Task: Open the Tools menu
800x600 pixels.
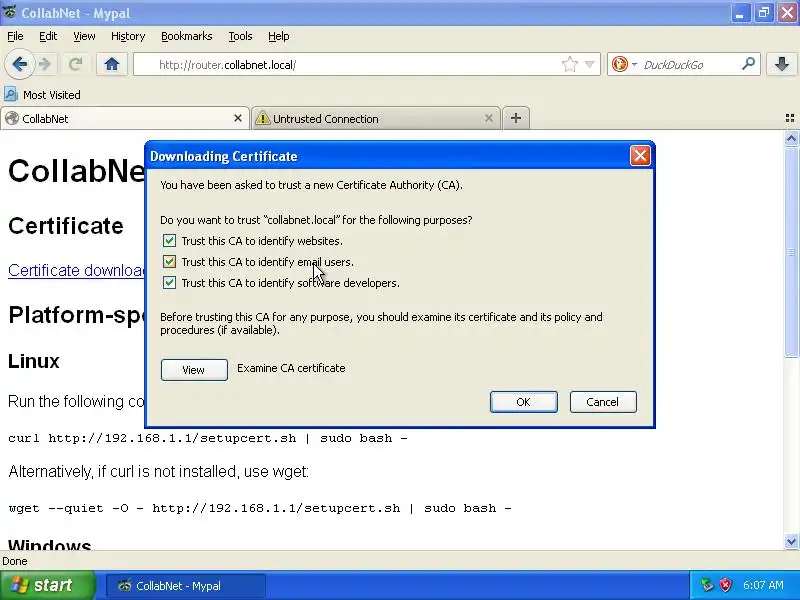Action: (x=240, y=36)
